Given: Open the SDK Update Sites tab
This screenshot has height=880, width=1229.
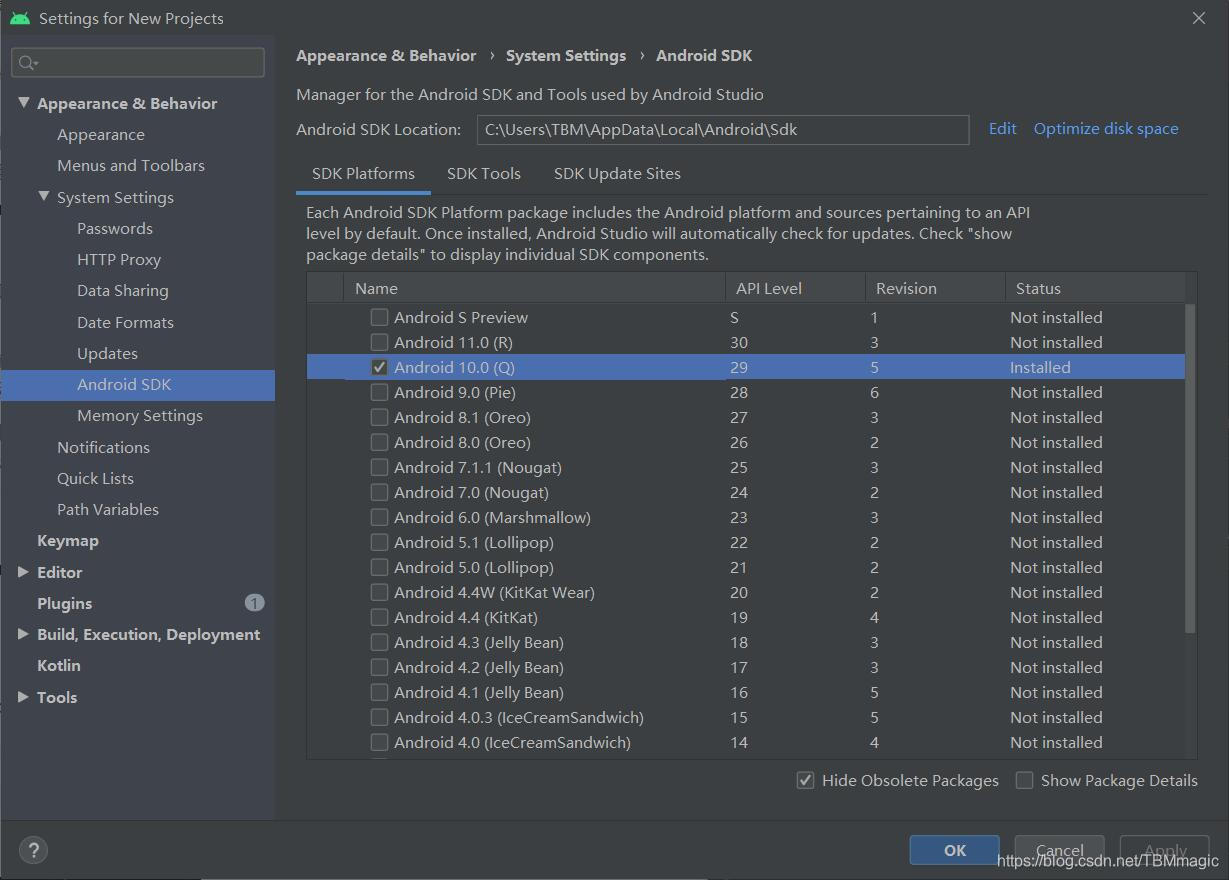Looking at the screenshot, I should (617, 174).
